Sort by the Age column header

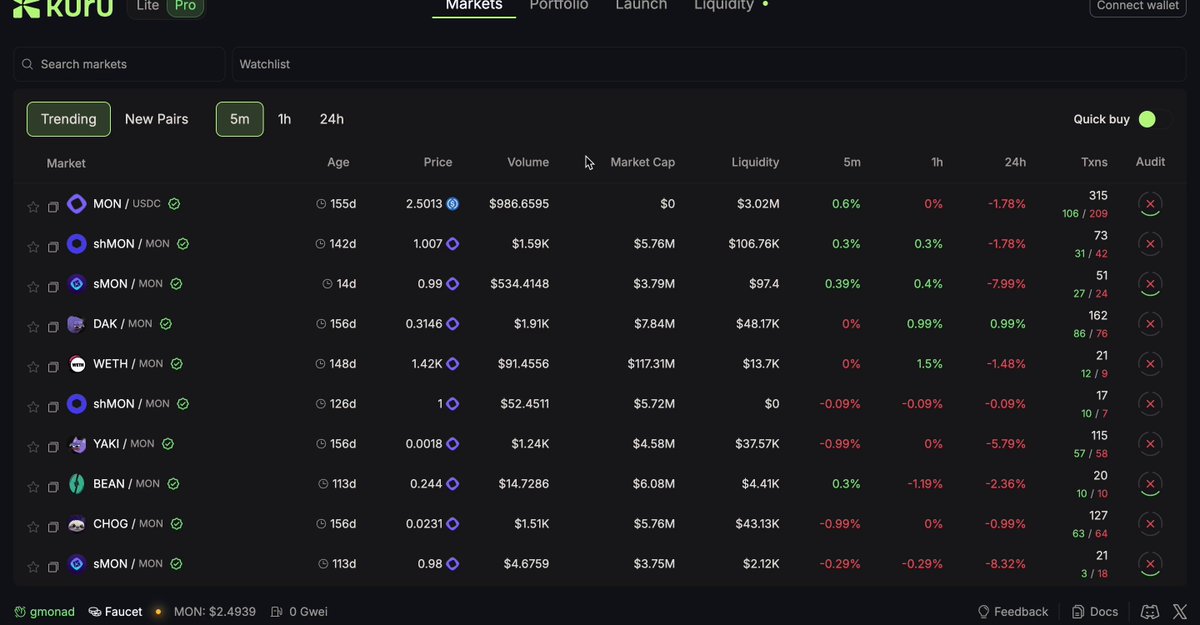338,162
